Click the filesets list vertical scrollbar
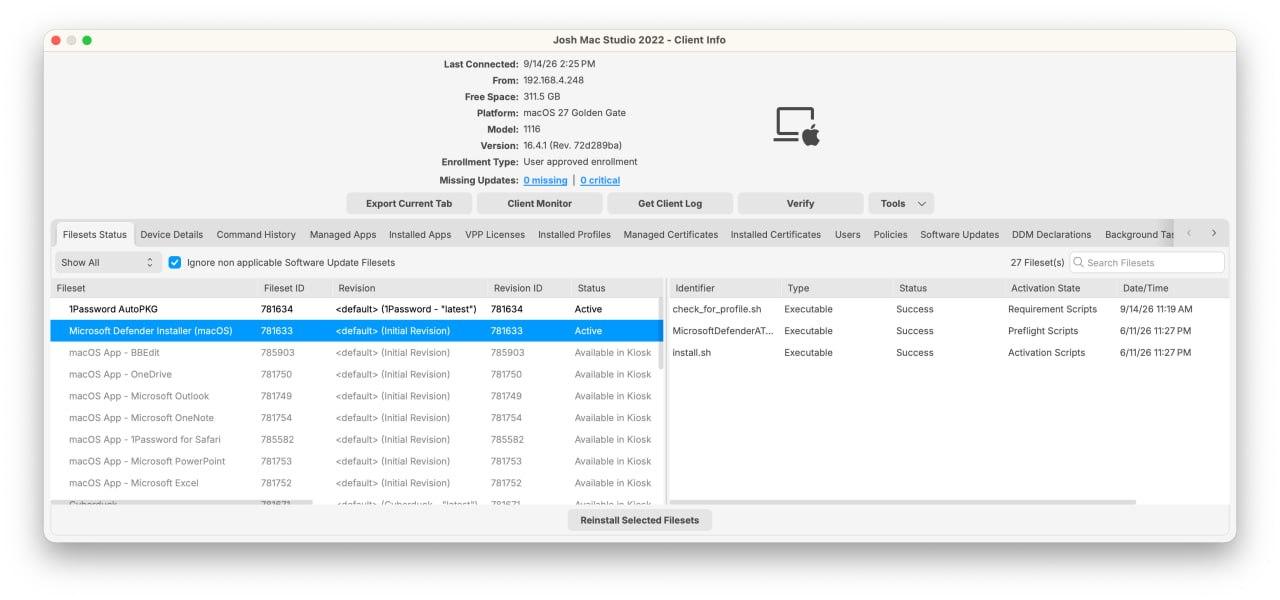The height and width of the screenshot is (600, 1280). pos(660,335)
